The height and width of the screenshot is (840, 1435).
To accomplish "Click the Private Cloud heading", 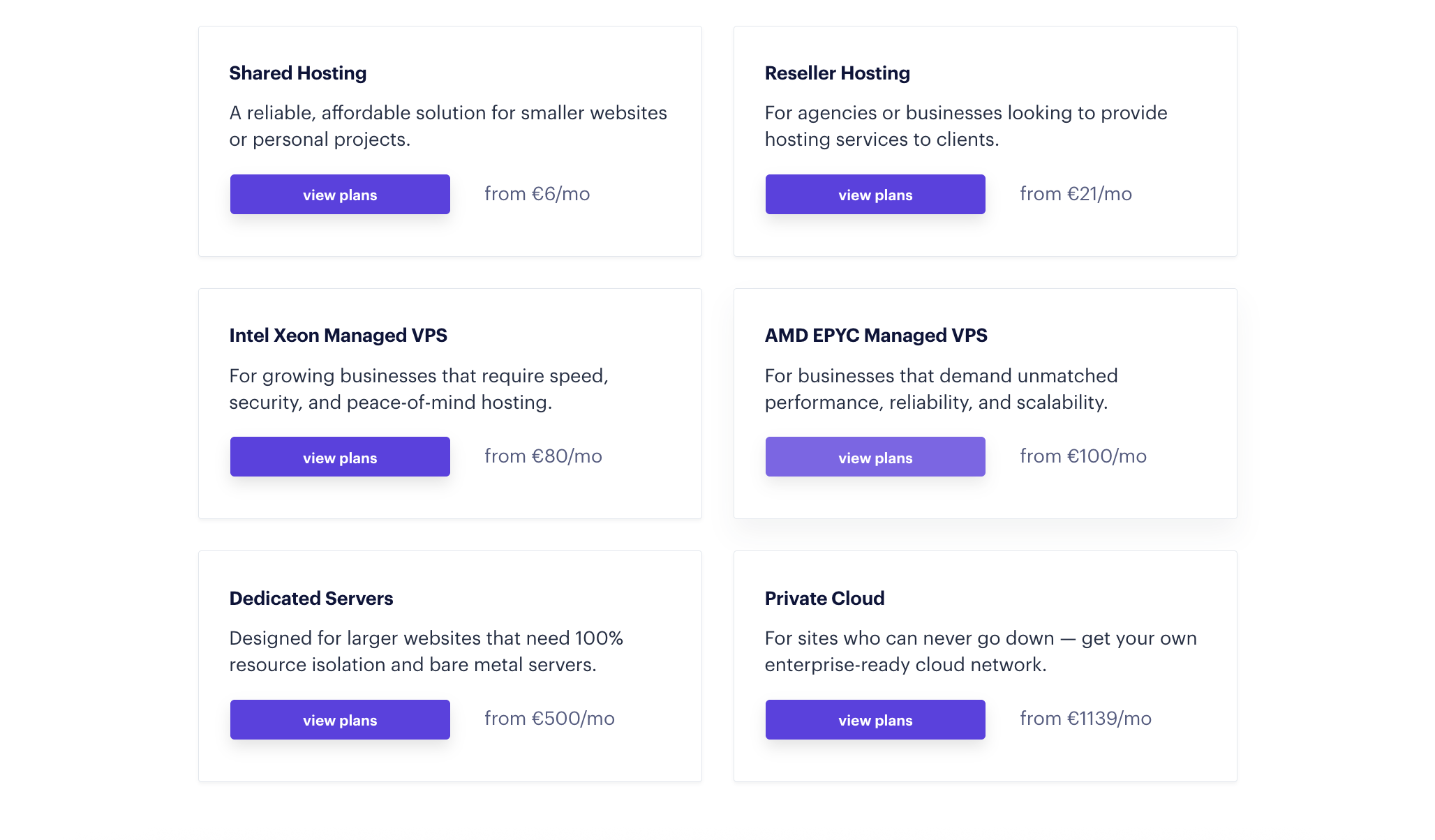I will 824,599.
